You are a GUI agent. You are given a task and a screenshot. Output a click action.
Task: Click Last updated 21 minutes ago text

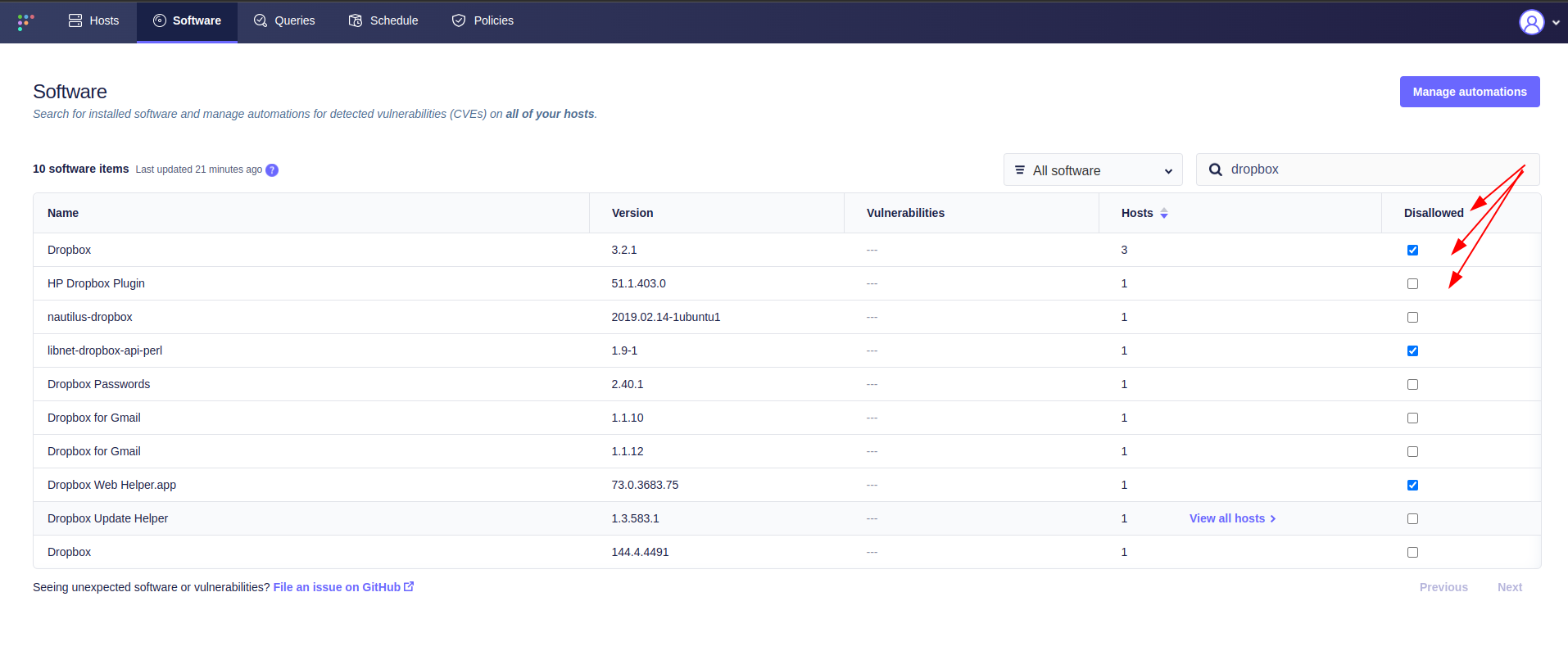199,170
